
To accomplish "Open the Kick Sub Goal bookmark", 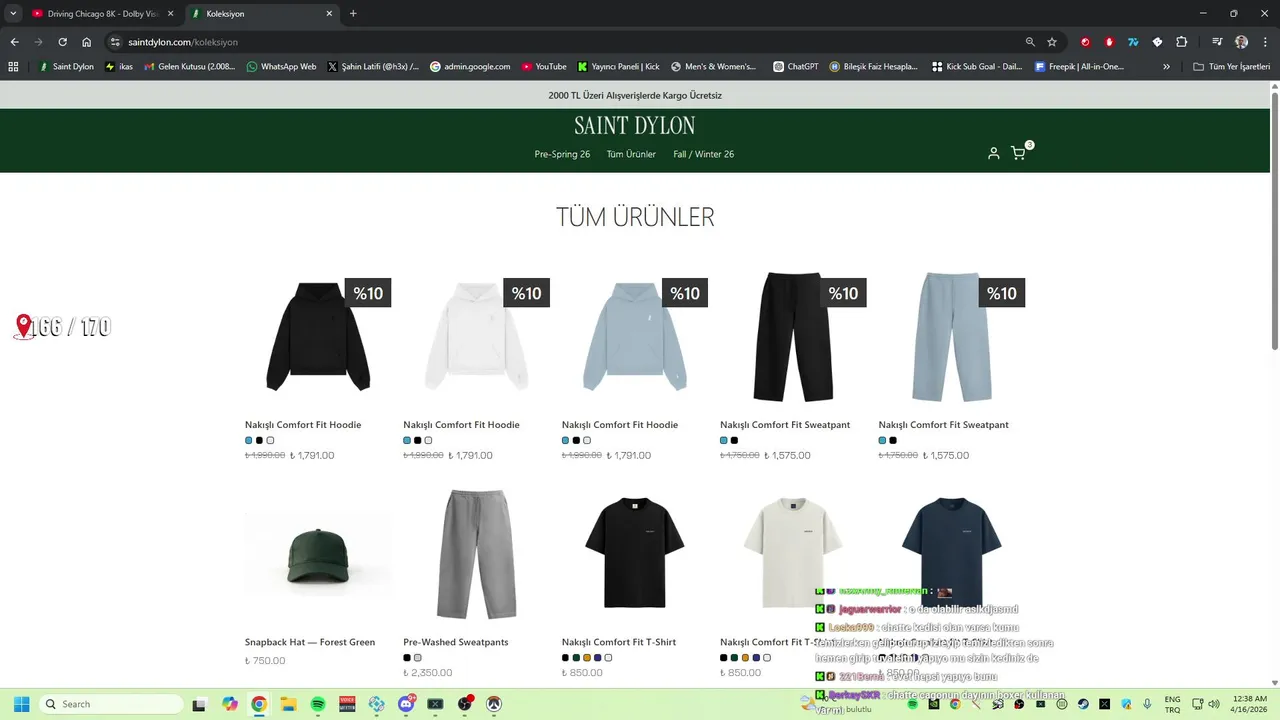I will coord(977,67).
